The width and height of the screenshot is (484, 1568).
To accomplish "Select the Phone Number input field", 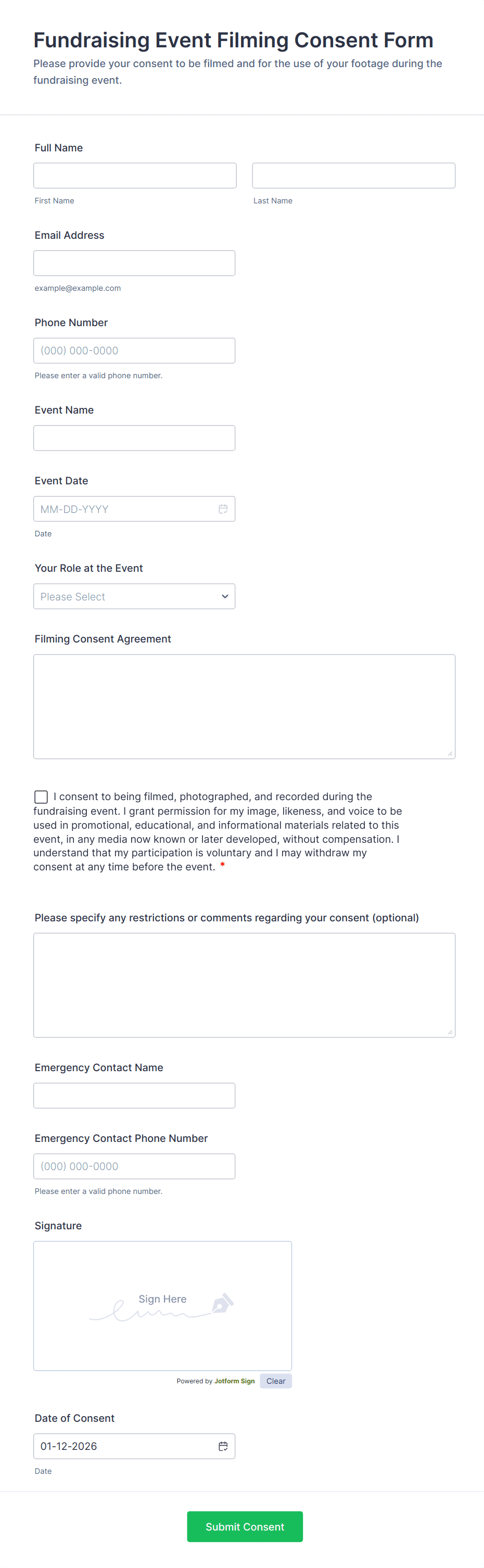I will click(134, 350).
